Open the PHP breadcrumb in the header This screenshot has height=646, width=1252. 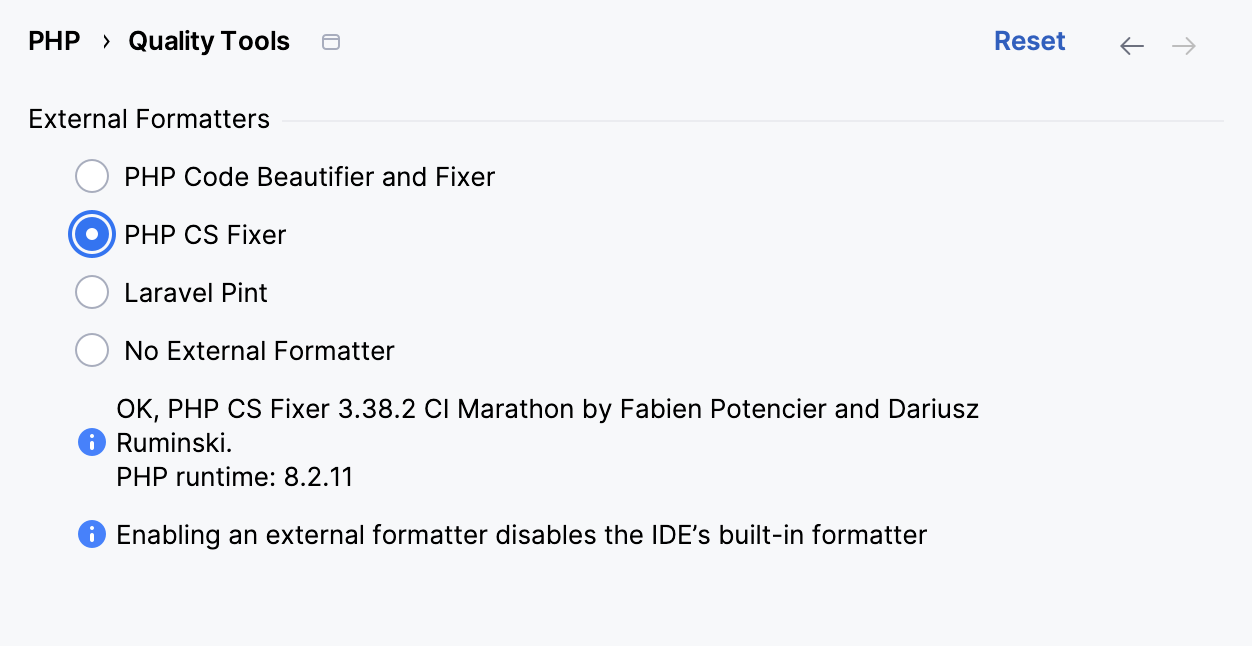[x=55, y=40]
